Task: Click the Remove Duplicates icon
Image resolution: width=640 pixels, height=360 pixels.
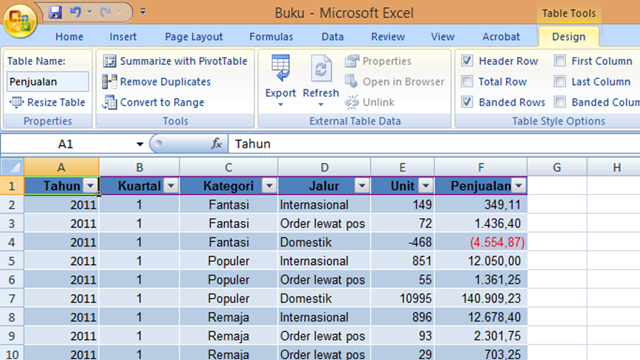Action: [109, 82]
